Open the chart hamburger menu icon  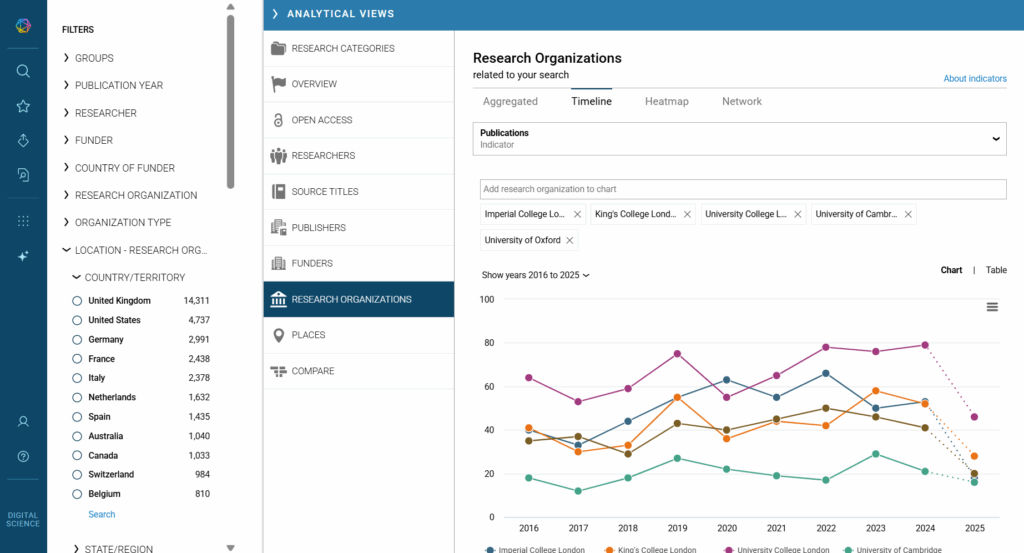pyautogui.click(x=992, y=307)
